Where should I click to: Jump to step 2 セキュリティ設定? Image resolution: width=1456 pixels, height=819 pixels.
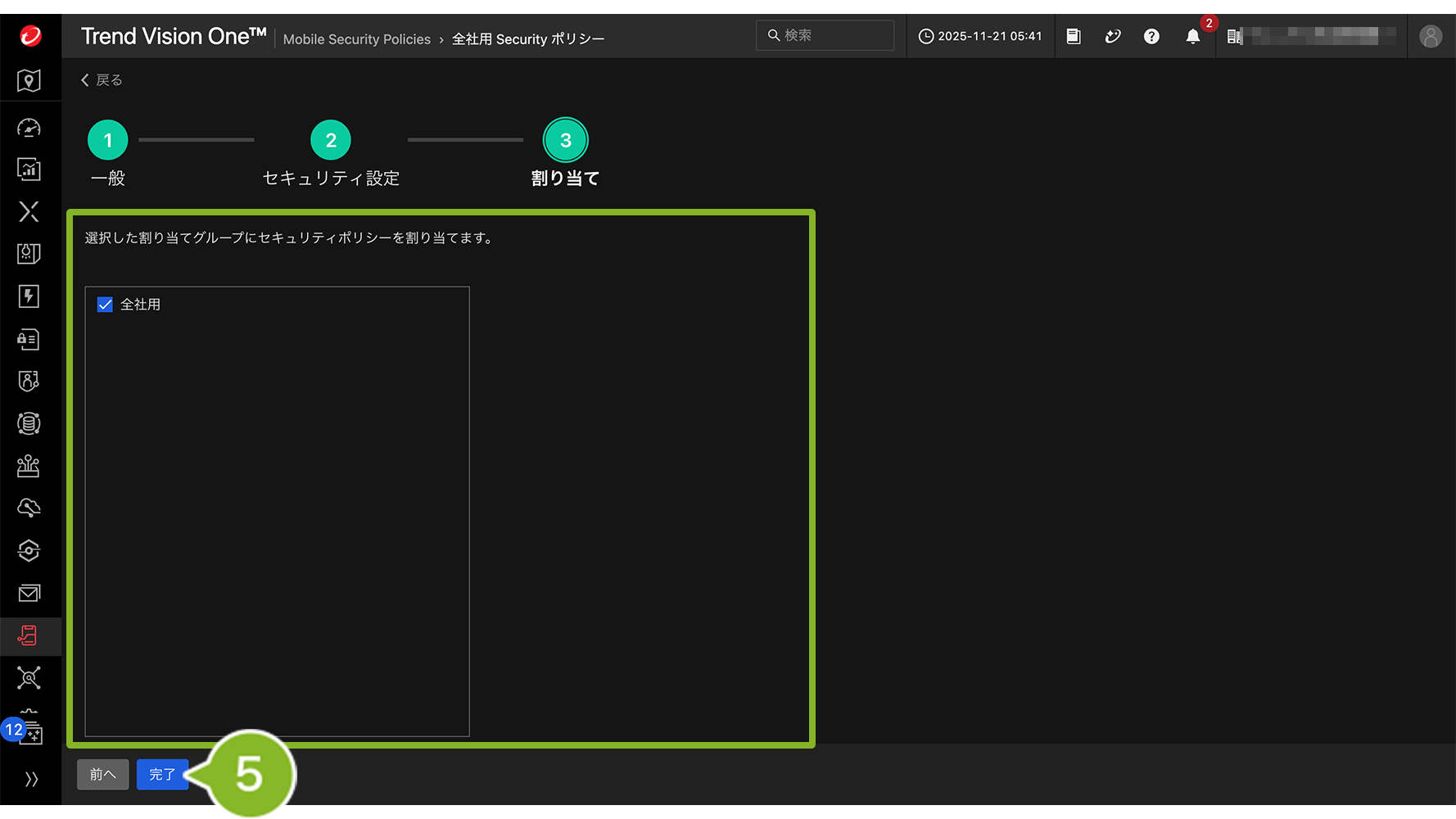pos(331,141)
